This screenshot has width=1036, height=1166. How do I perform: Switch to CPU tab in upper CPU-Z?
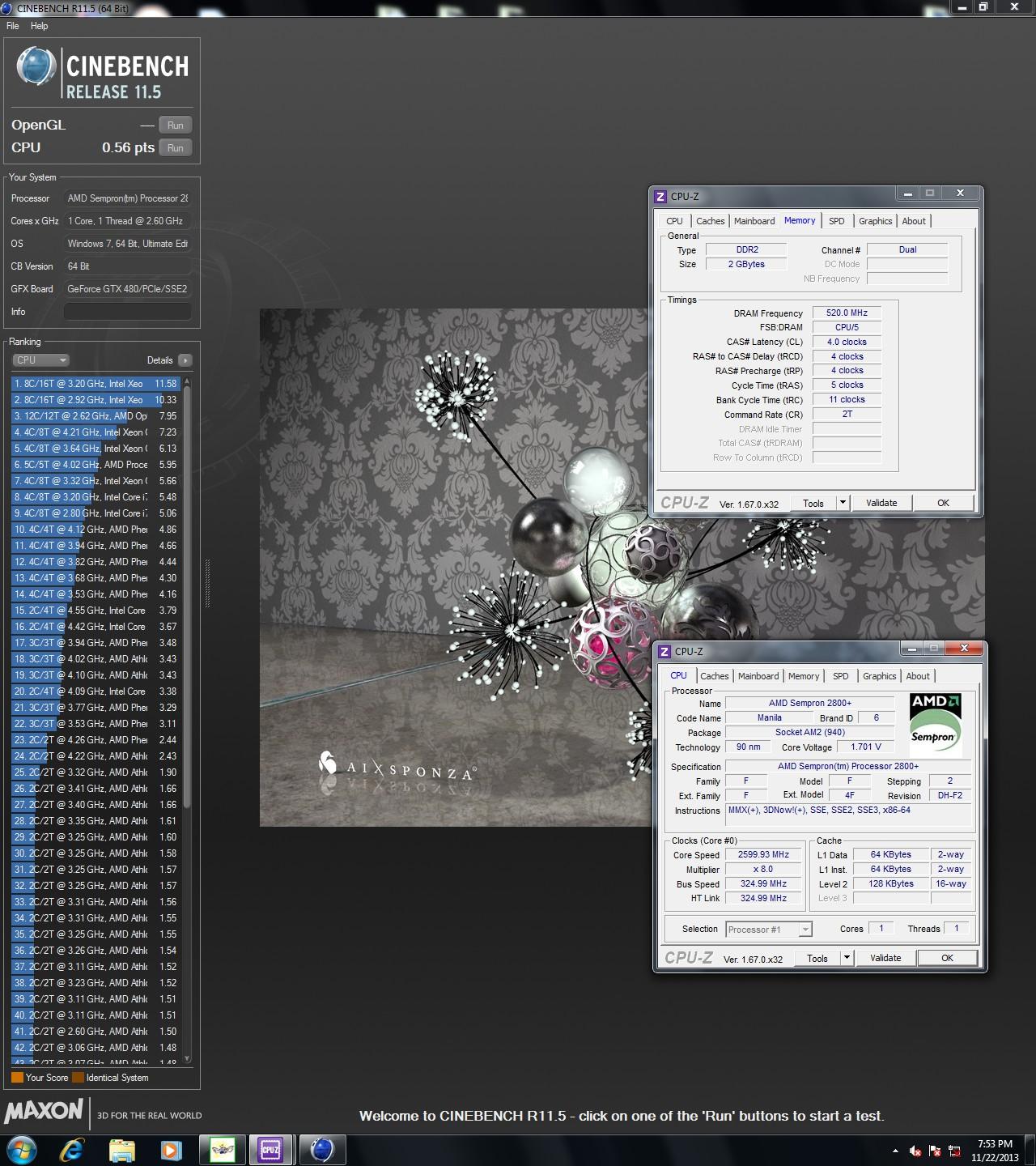point(674,221)
